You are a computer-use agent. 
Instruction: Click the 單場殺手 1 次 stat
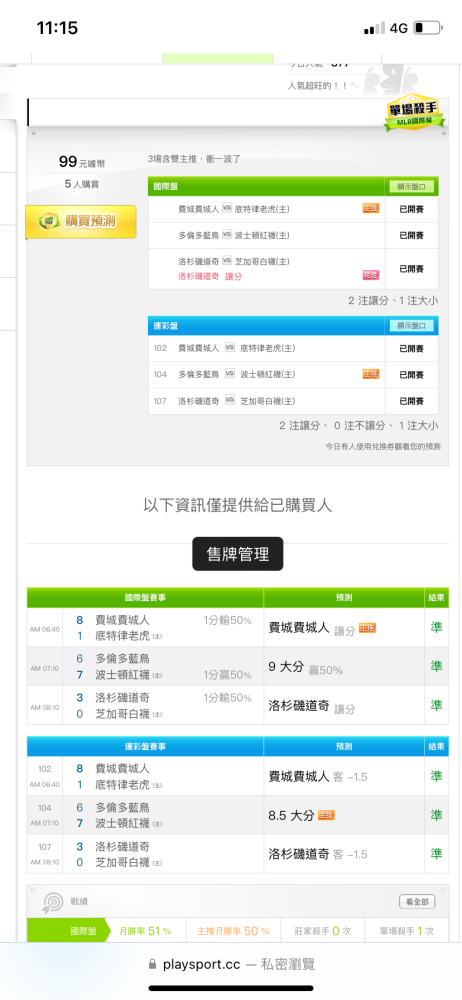pos(406,930)
